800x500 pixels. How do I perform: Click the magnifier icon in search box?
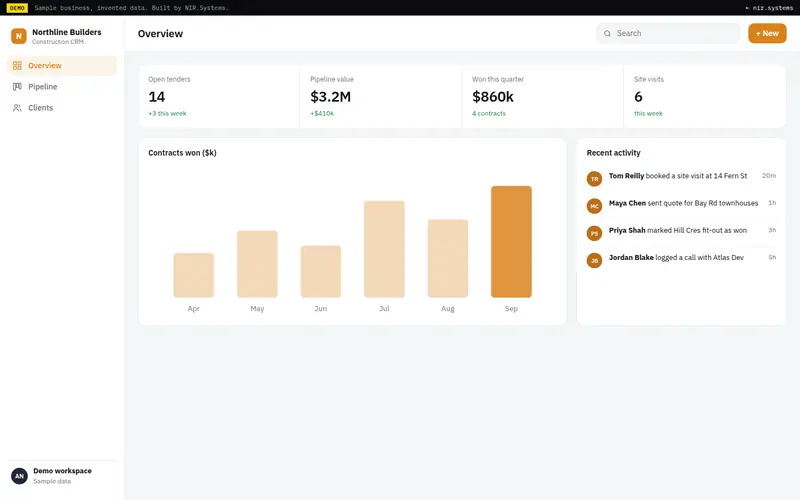click(x=607, y=34)
